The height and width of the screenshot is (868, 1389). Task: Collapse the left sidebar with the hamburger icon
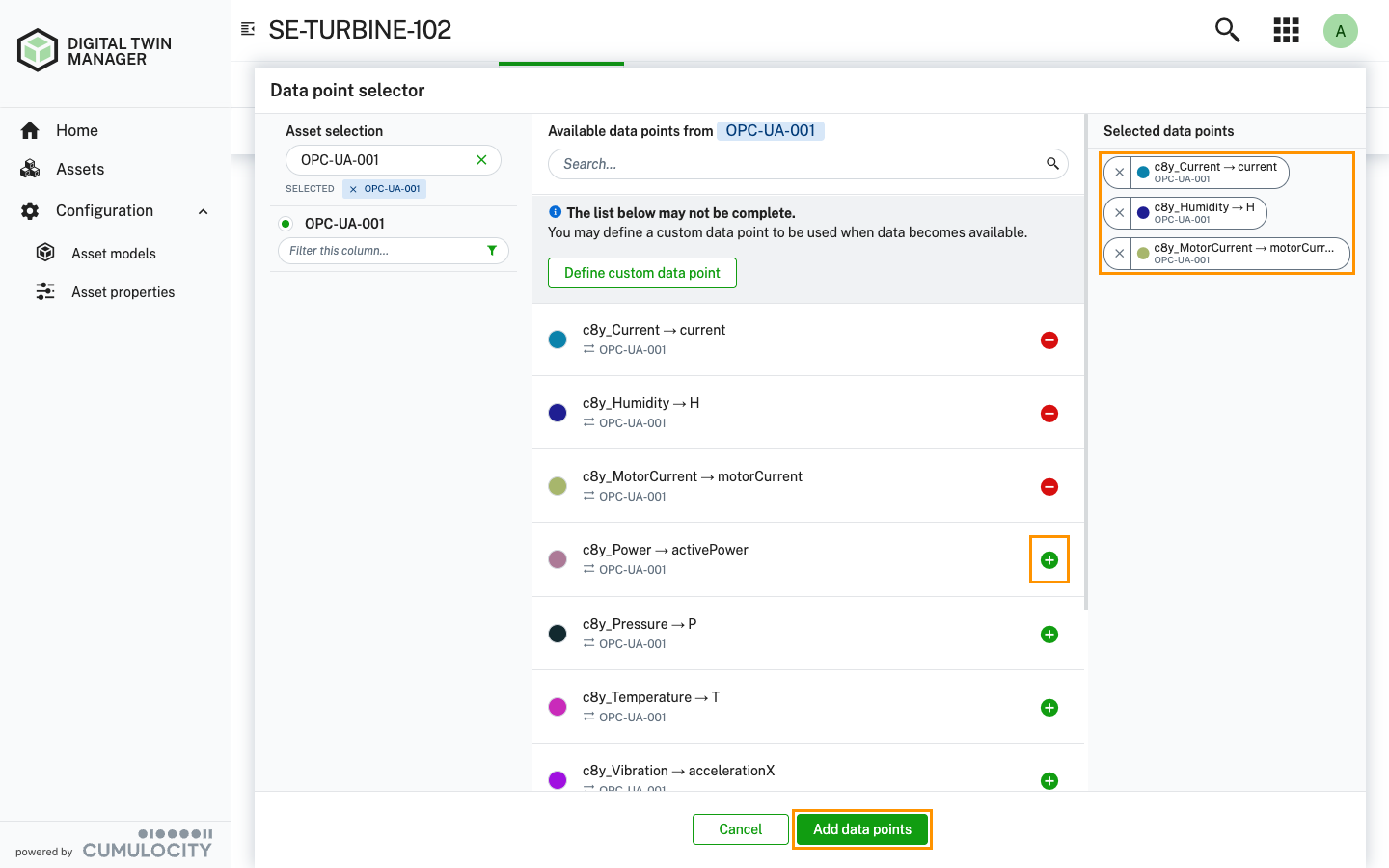coord(247,28)
